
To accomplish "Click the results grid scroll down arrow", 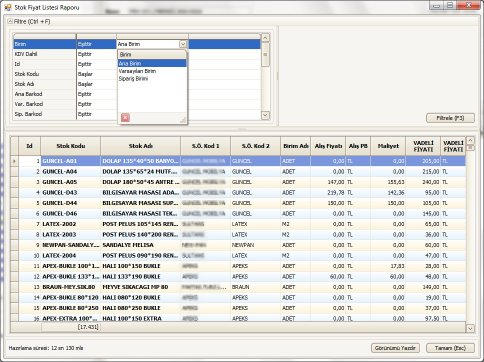I will point(470,329).
